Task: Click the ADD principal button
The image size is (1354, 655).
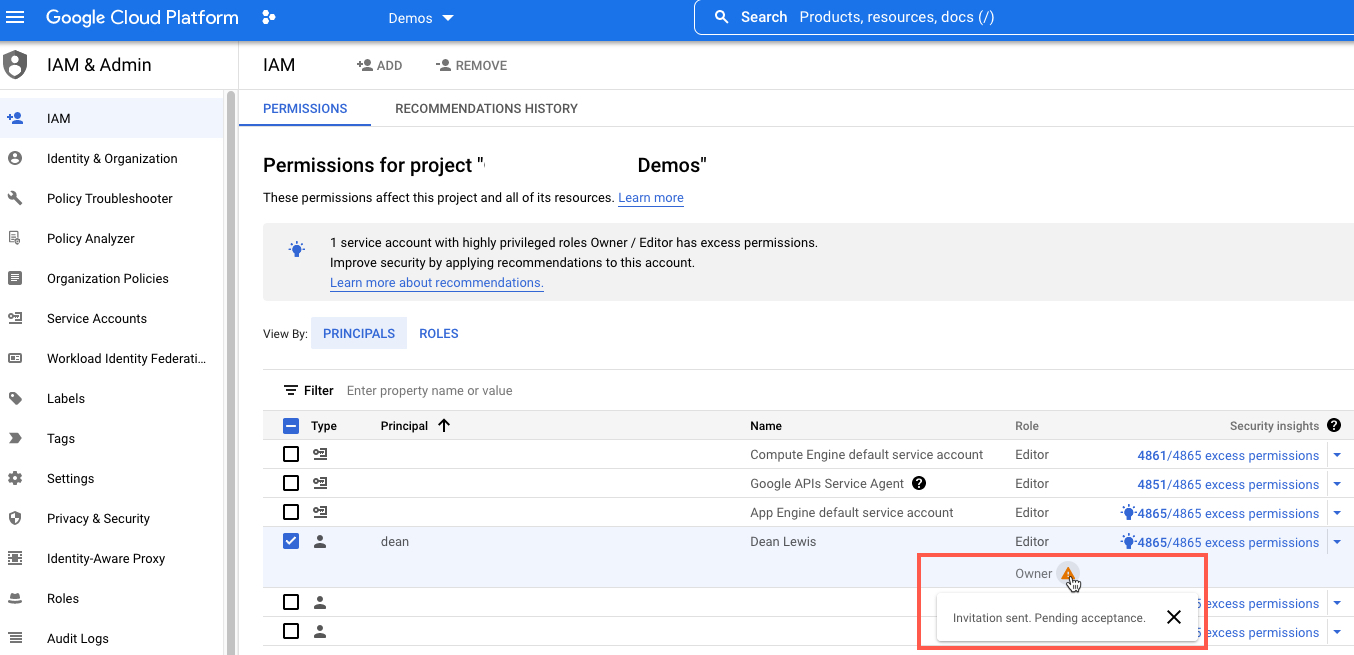Action: [x=379, y=65]
